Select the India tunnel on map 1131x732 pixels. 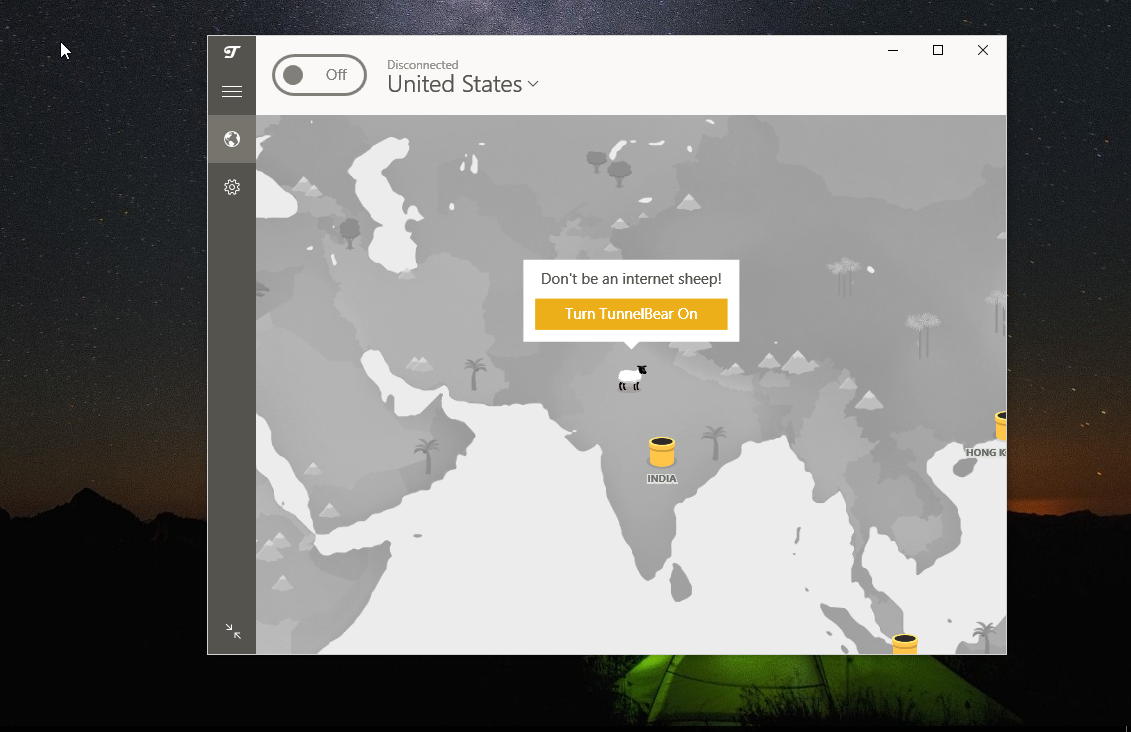click(661, 451)
